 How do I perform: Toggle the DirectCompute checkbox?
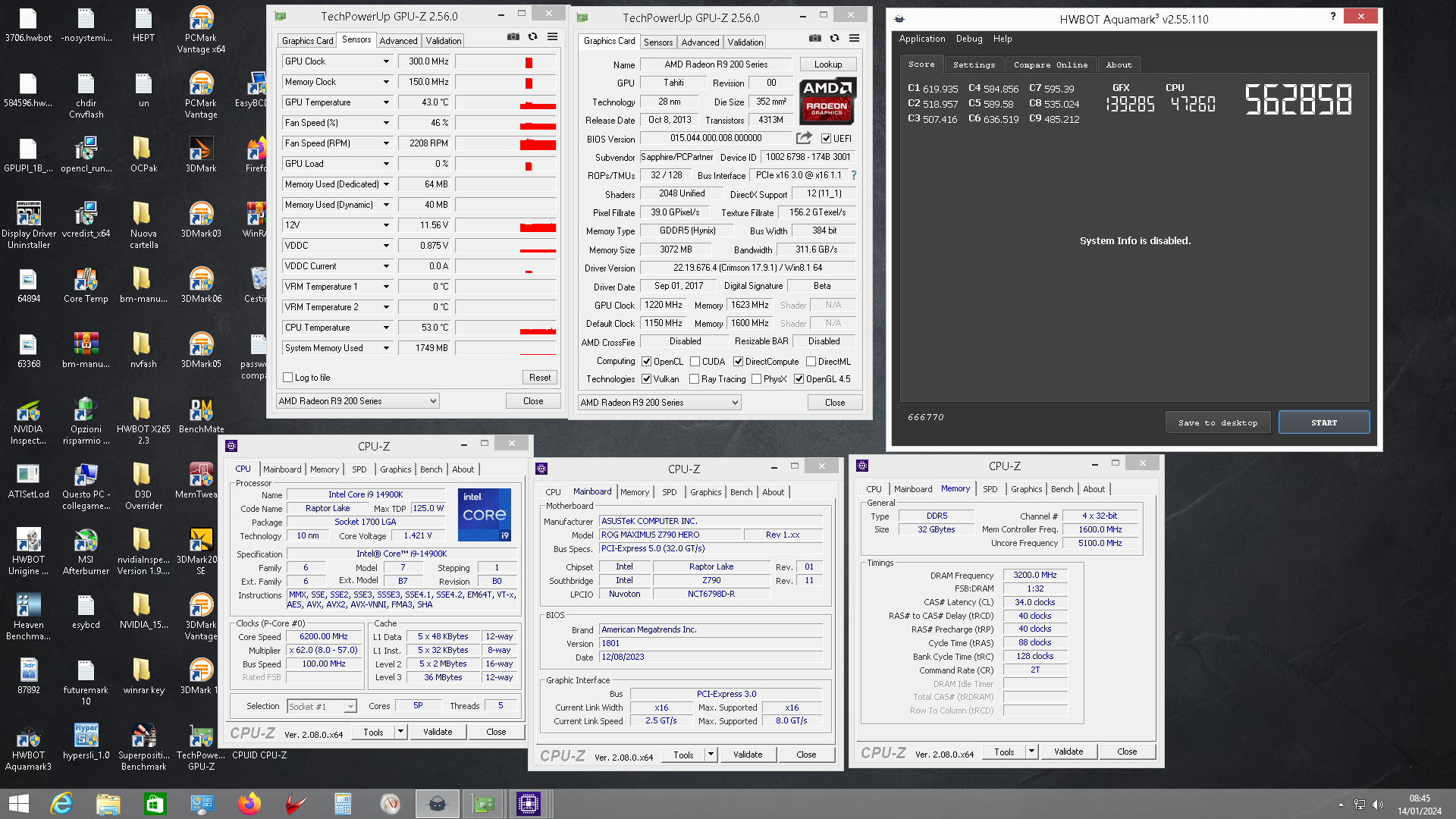[738, 362]
